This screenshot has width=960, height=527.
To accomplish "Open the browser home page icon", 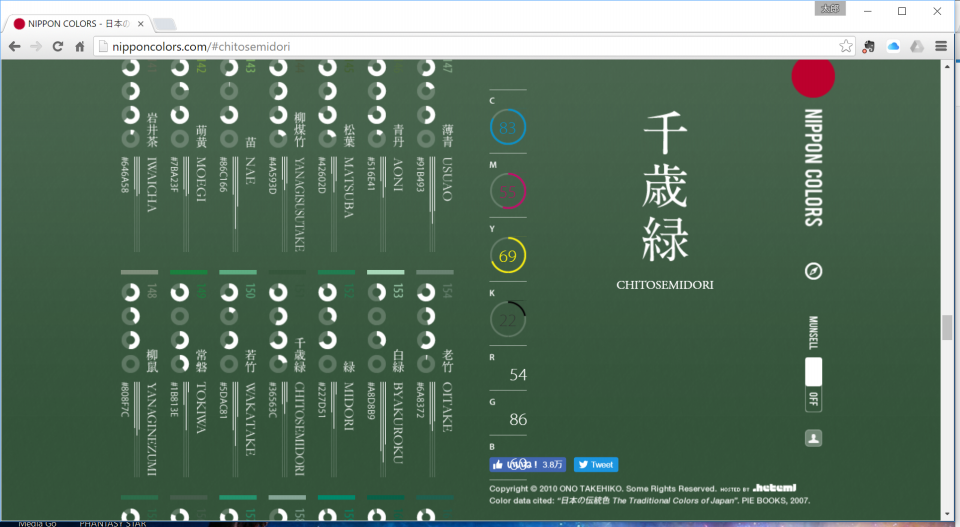I will point(80,47).
